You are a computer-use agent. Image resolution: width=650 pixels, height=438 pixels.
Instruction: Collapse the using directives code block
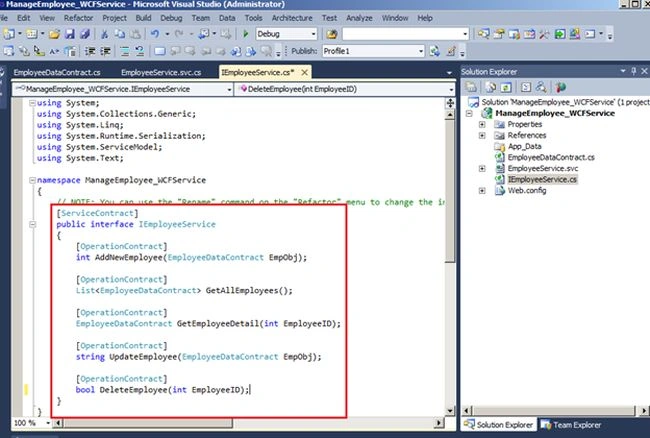click(32, 103)
